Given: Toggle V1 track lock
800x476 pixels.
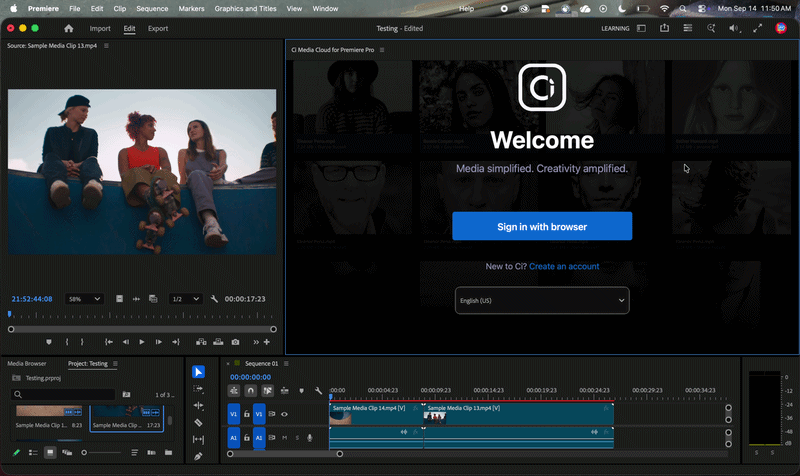Looking at the screenshot, I should pyautogui.click(x=247, y=414).
